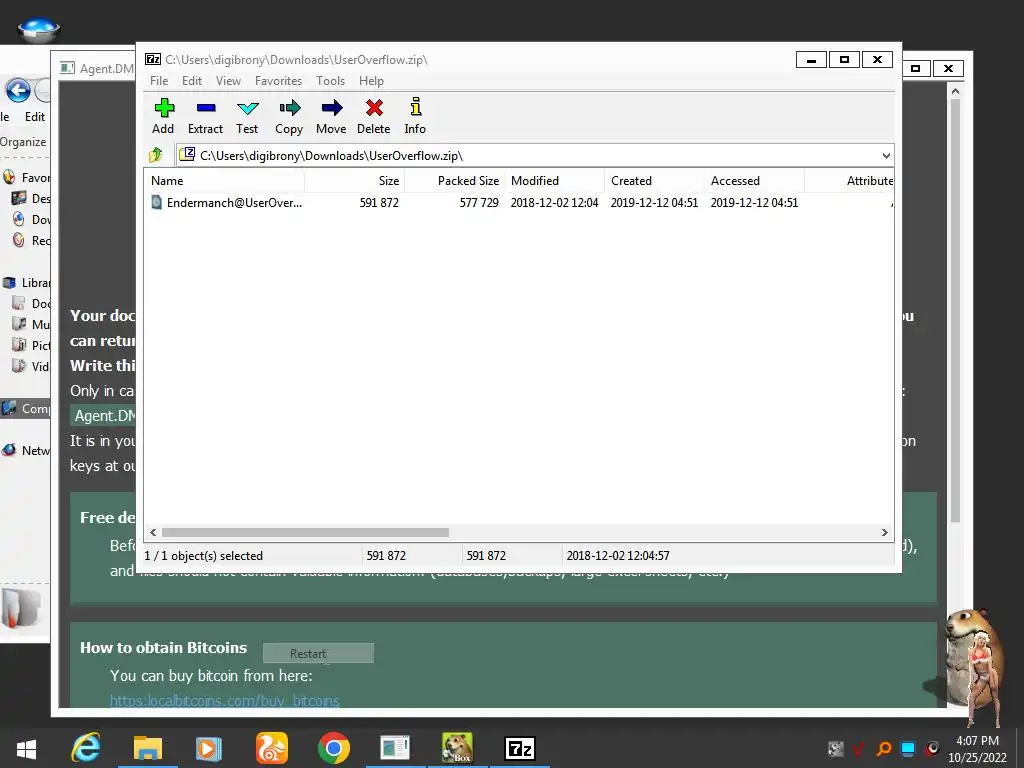Open the File menu in 7-Zip

click(159, 81)
